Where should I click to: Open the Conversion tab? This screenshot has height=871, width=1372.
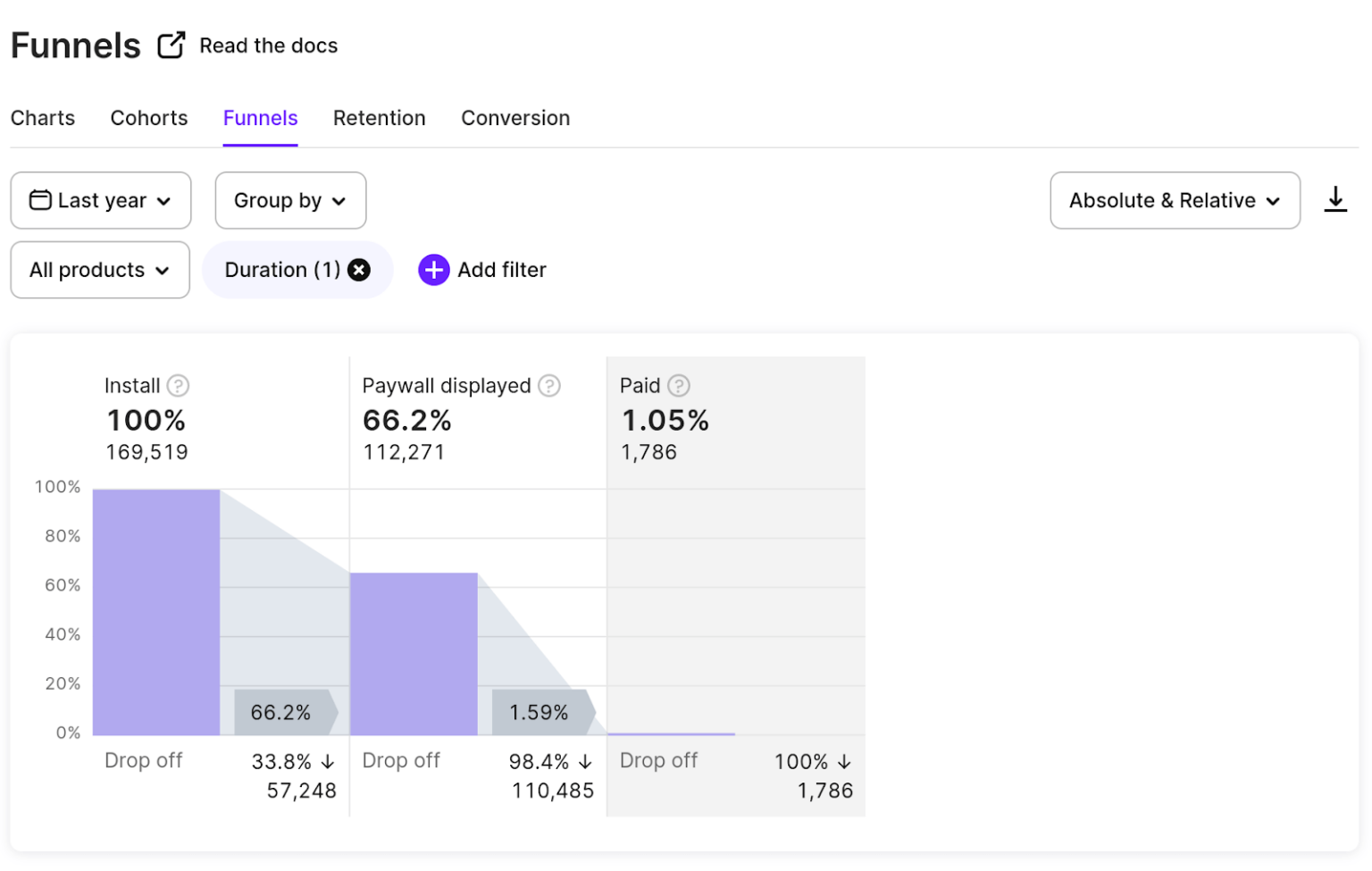point(514,118)
